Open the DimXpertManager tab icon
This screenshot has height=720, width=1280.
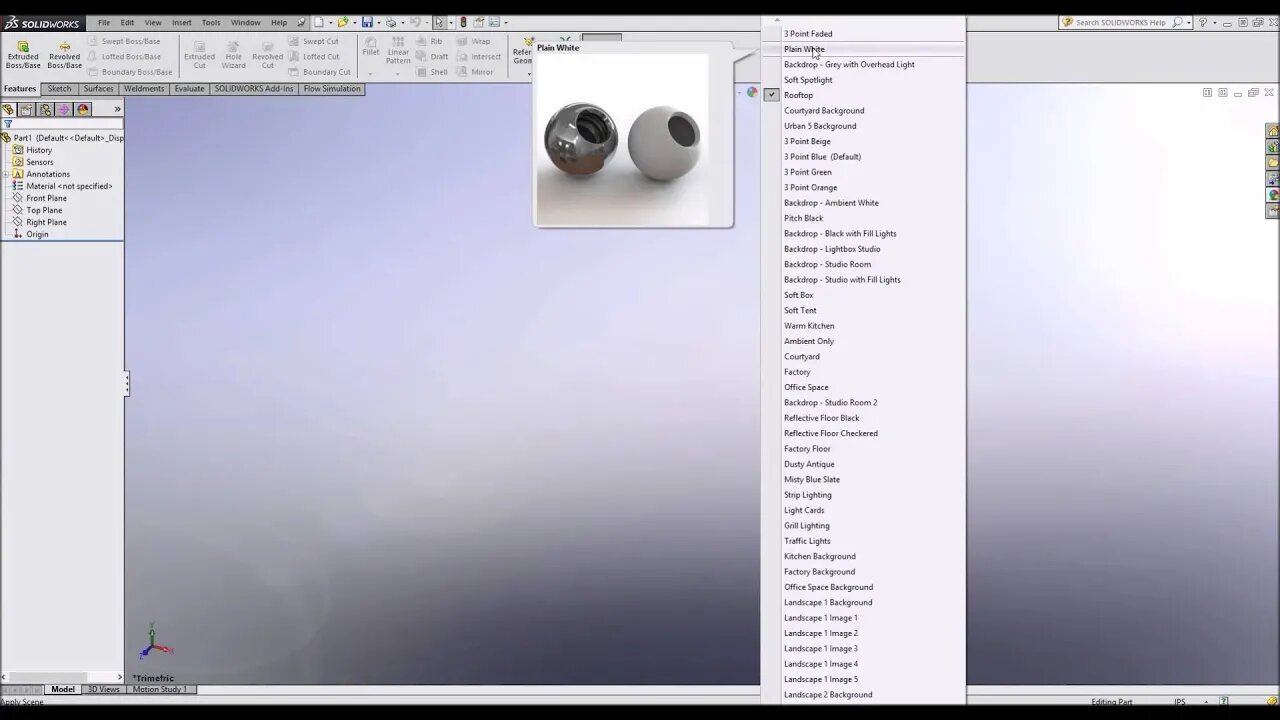coord(64,109)
